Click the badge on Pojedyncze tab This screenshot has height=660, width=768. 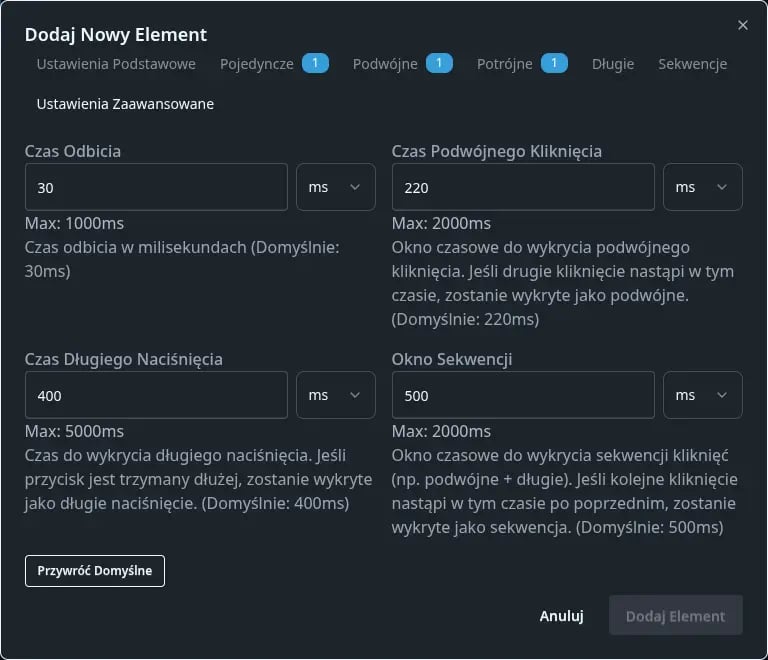pos(315,63)
